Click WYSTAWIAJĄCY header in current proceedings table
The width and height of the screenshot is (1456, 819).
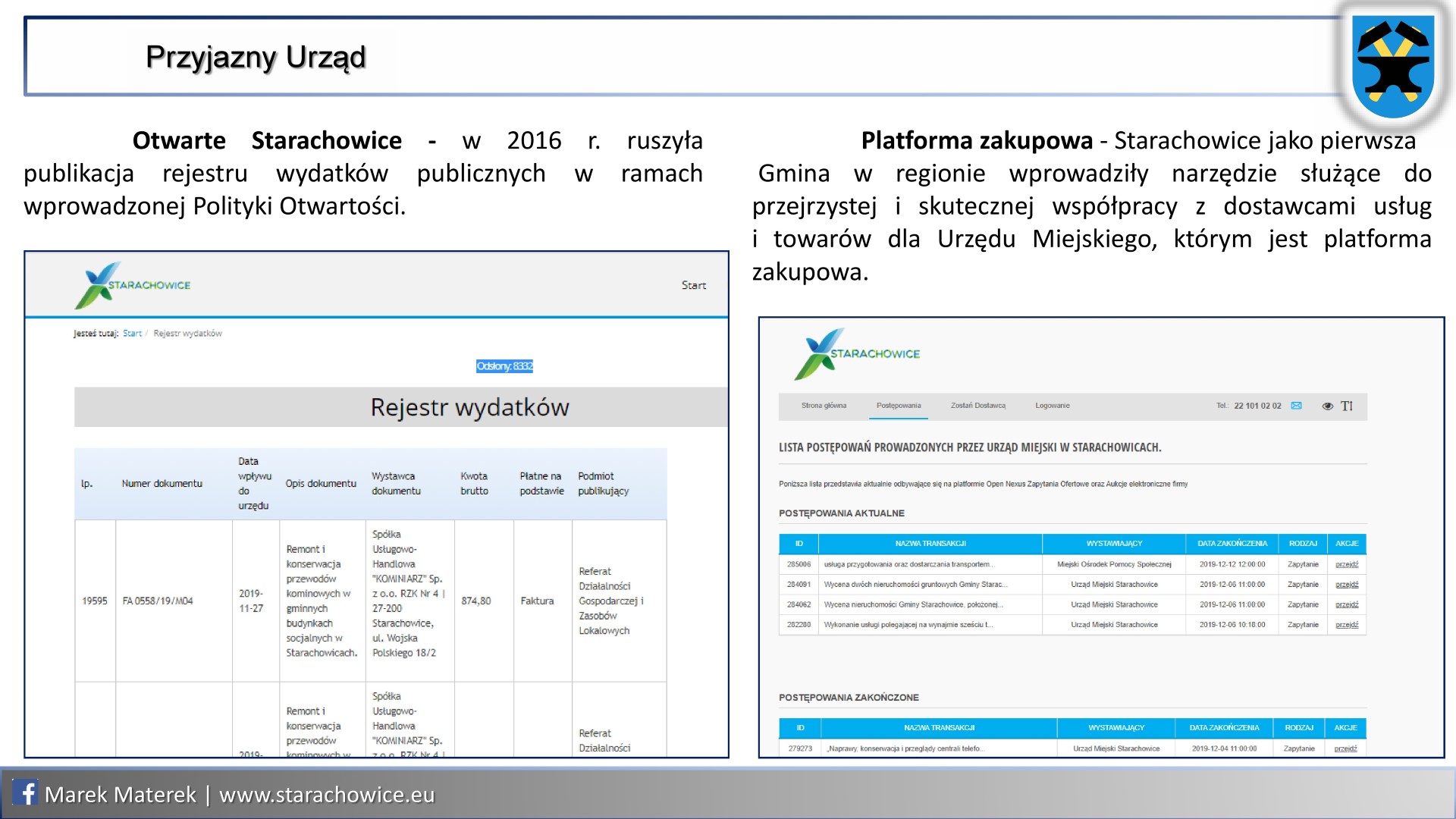point(1114,544)
